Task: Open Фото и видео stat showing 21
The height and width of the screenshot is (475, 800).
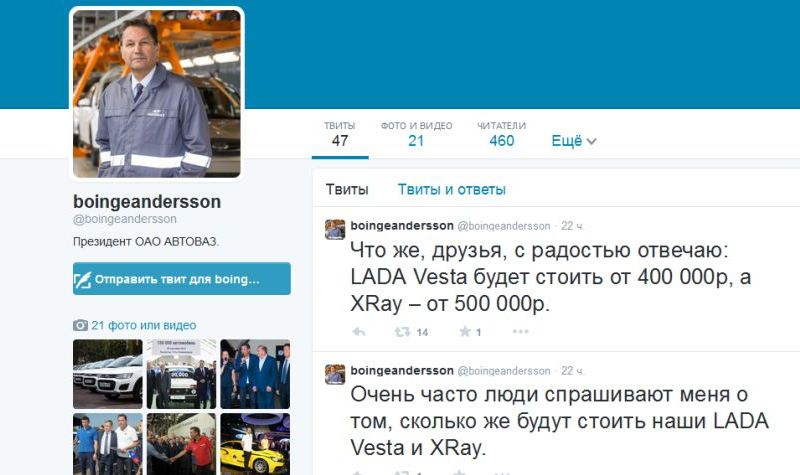Action: 416,134
